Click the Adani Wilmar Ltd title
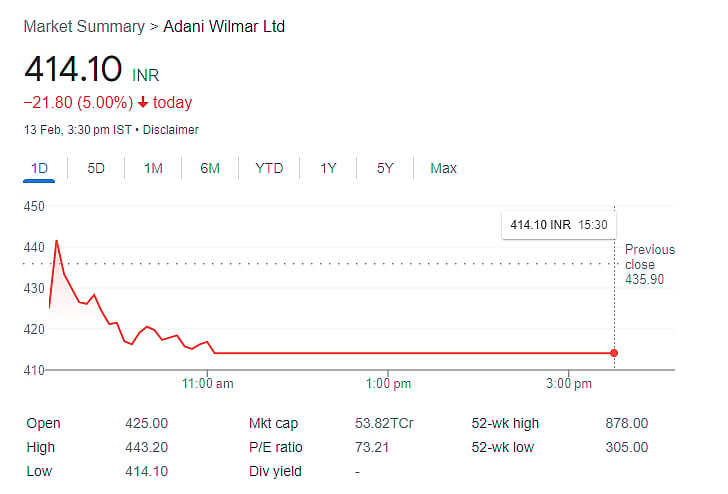 click(224, 26)
